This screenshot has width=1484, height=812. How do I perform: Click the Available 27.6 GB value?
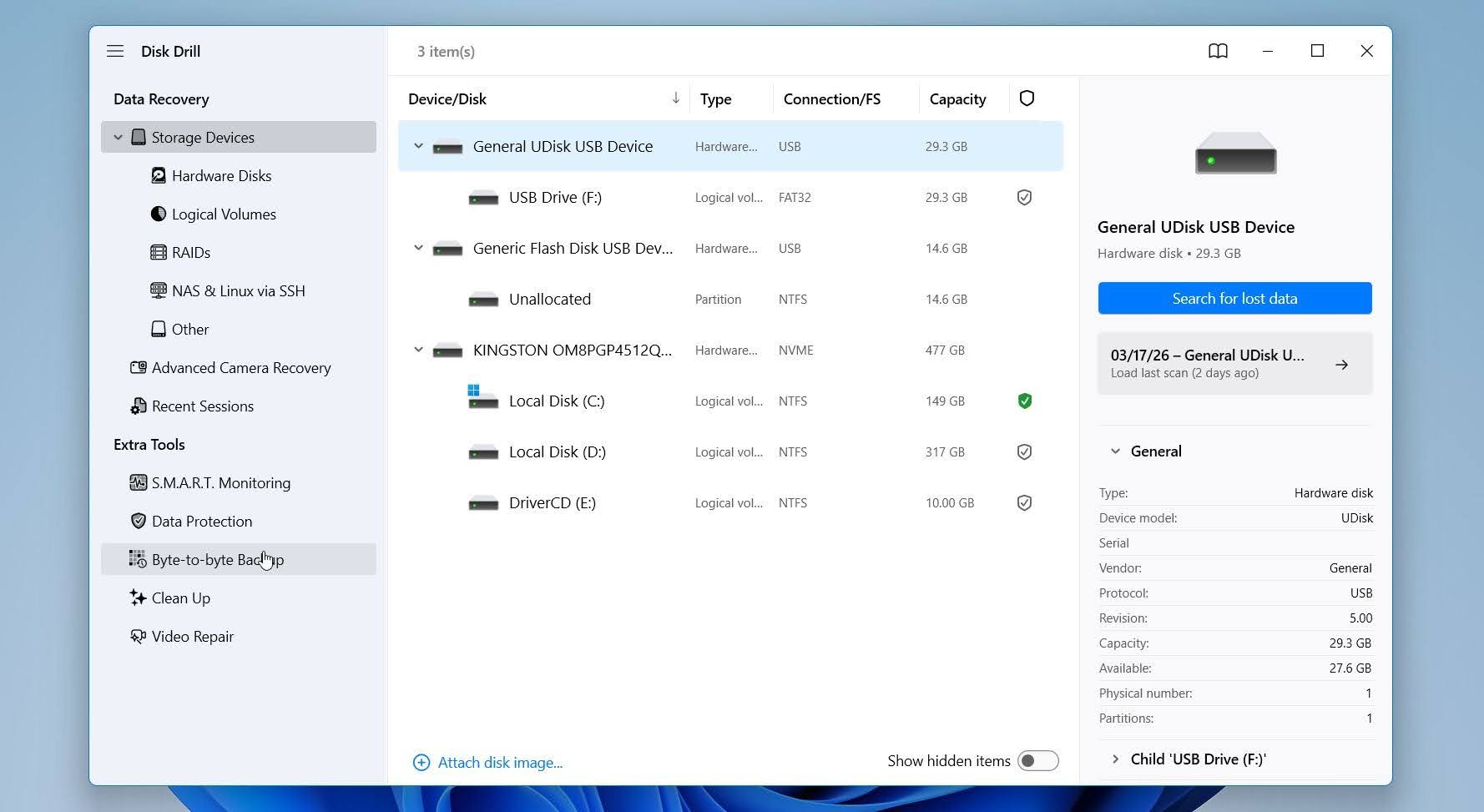[x=1350, y=668]
